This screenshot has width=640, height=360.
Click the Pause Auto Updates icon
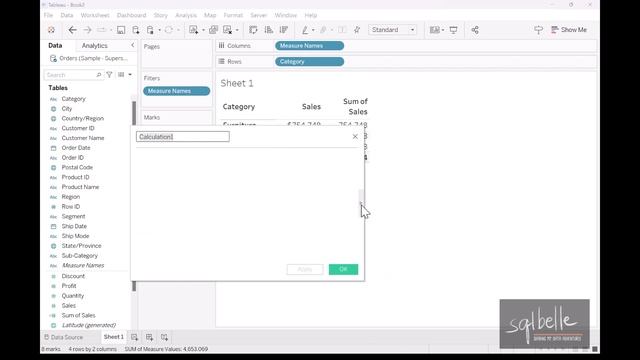coord(150,30)
